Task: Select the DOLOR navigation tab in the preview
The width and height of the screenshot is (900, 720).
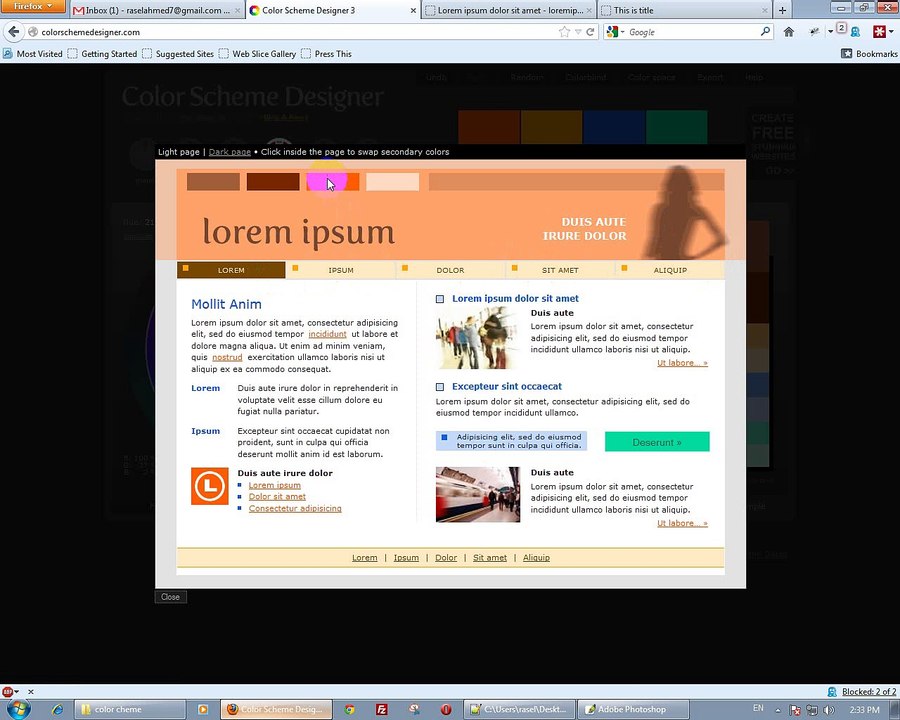Action: click(451, 270)
